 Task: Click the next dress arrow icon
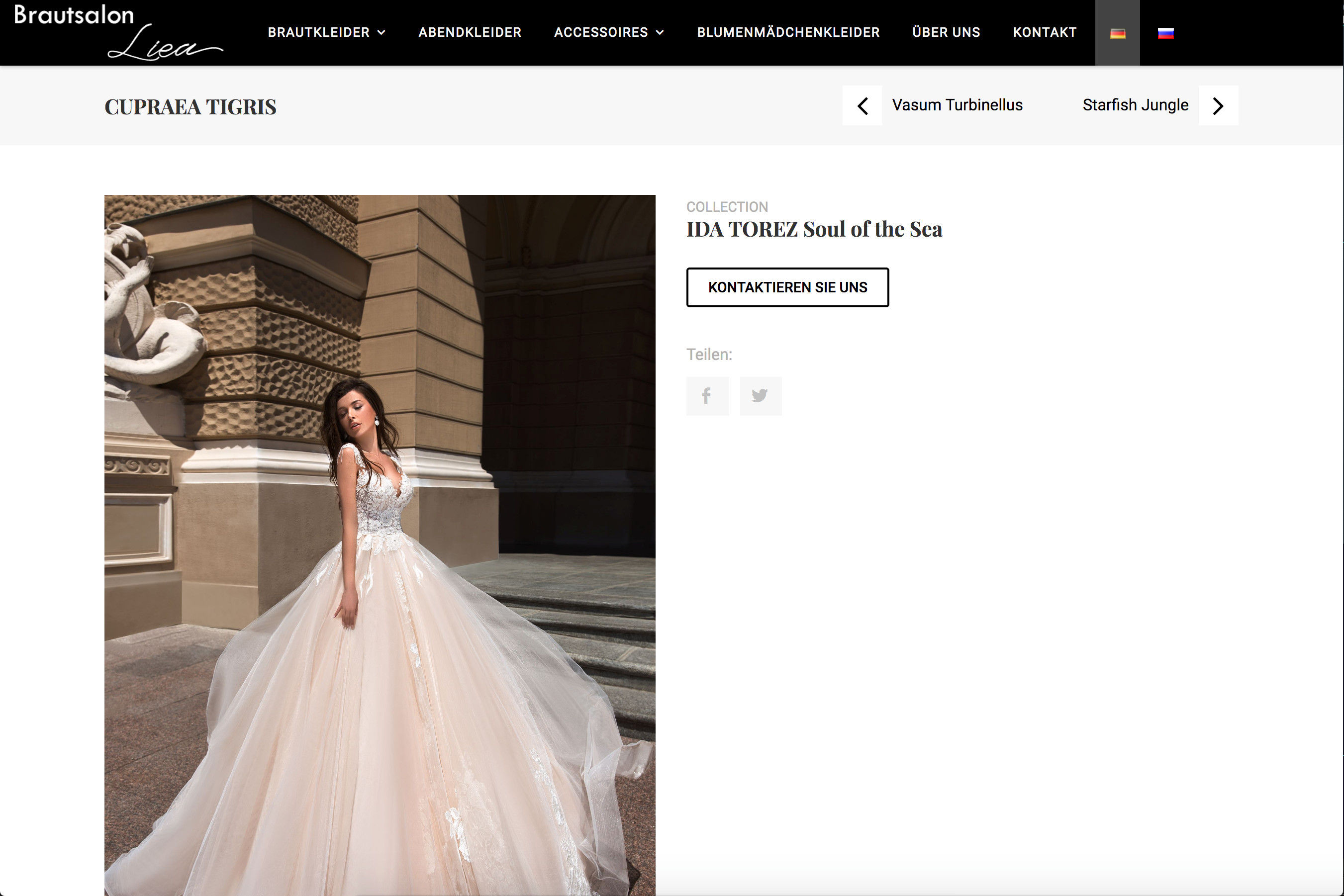pos(1218,106)
